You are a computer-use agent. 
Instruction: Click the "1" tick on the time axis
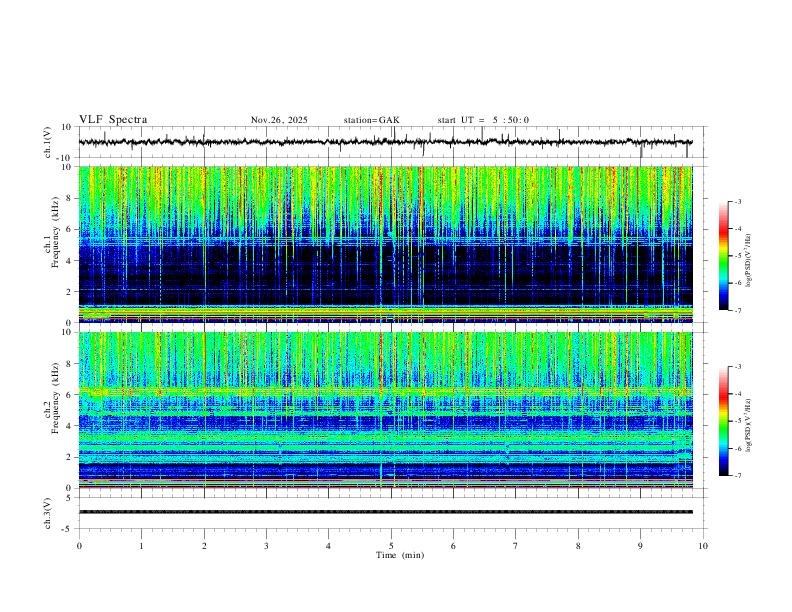pos(141,546)
